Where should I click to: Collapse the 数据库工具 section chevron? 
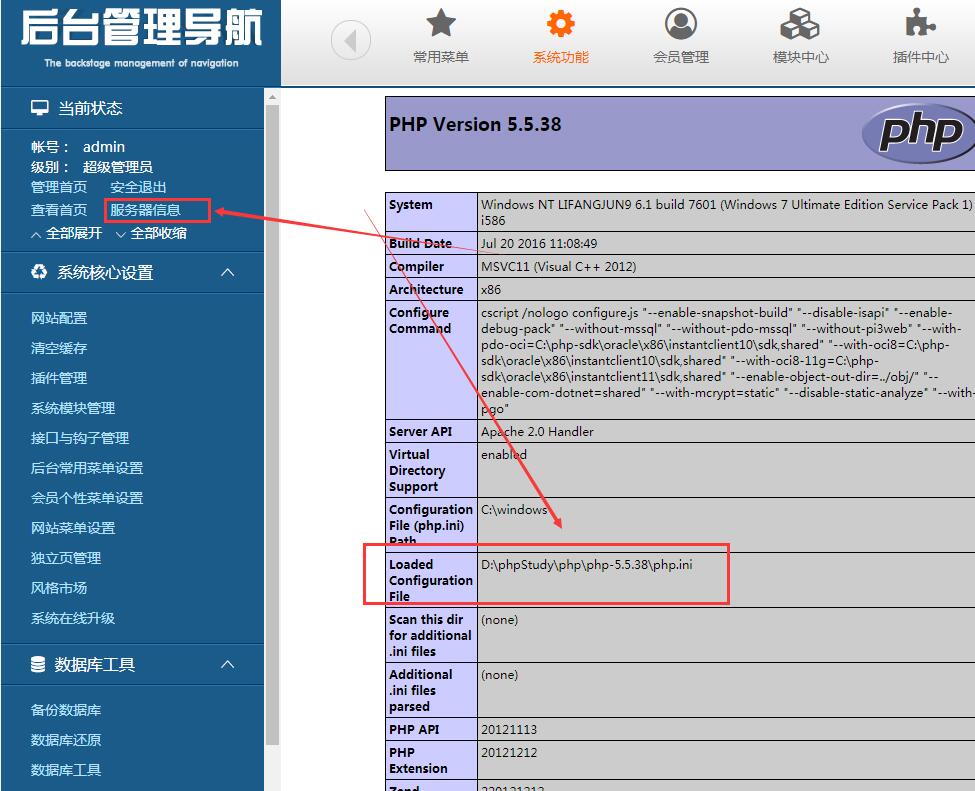(228, 664)
